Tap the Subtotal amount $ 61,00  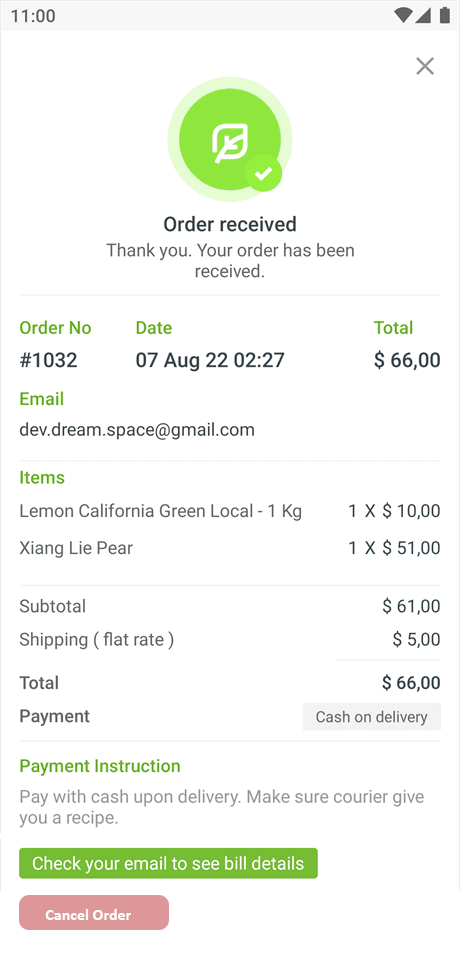click(x=411, y=606)
